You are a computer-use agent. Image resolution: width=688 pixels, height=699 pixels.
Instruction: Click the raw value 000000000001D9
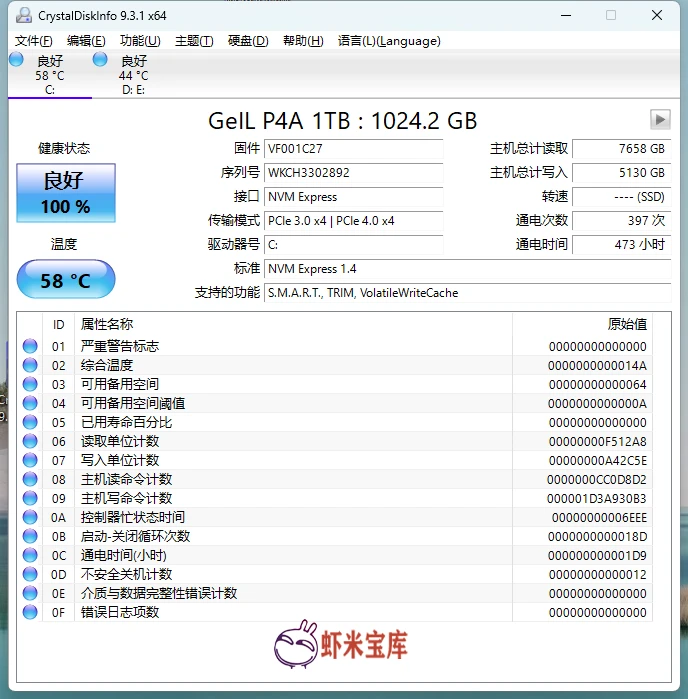(x=597, y=555)
